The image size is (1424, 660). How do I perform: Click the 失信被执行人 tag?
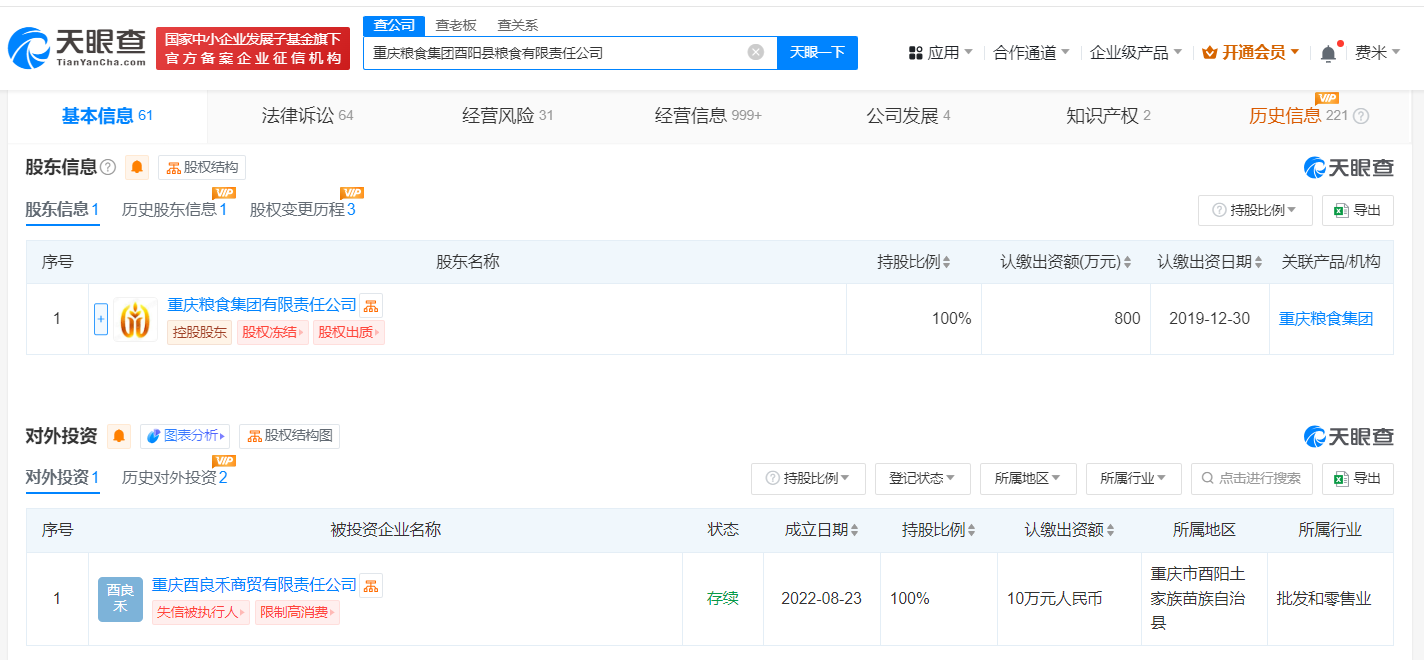click(x=201, y=612)
